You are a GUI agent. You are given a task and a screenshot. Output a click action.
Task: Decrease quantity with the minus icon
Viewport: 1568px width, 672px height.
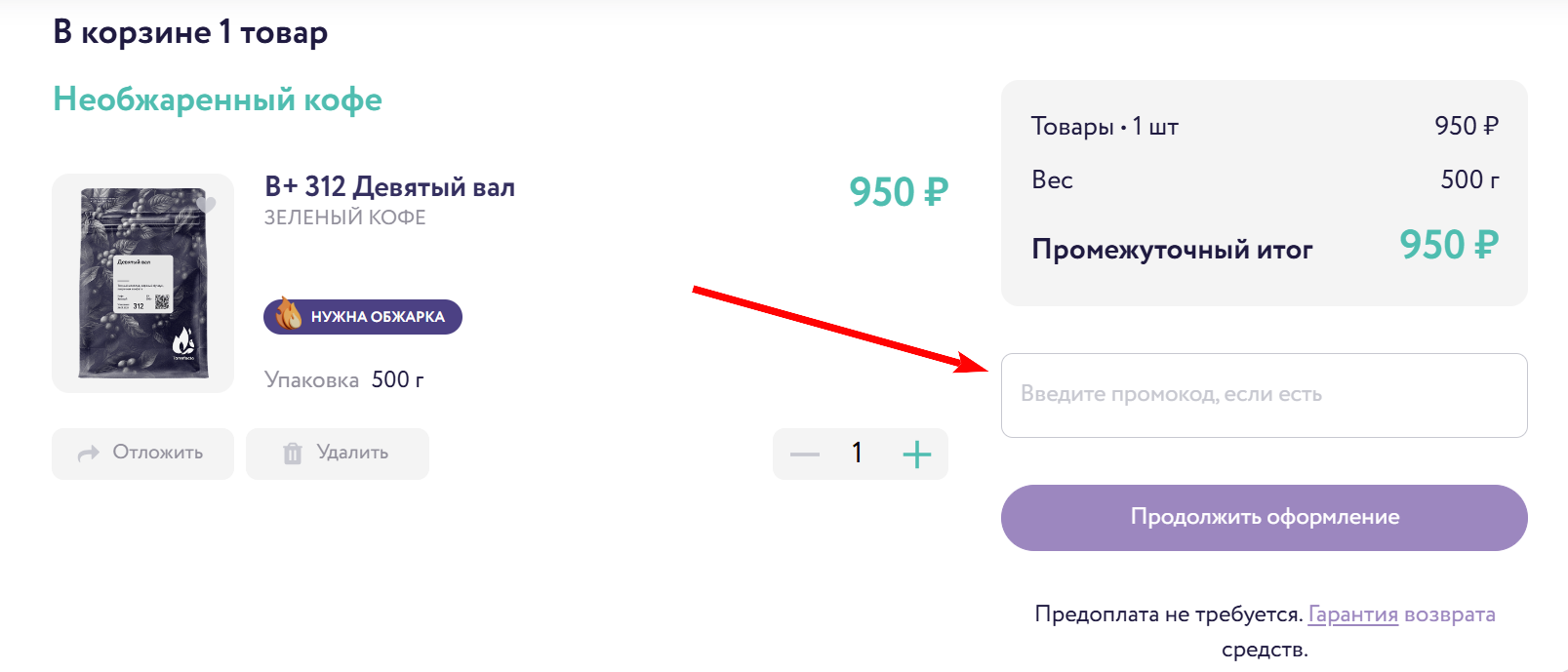coord(805,455)
